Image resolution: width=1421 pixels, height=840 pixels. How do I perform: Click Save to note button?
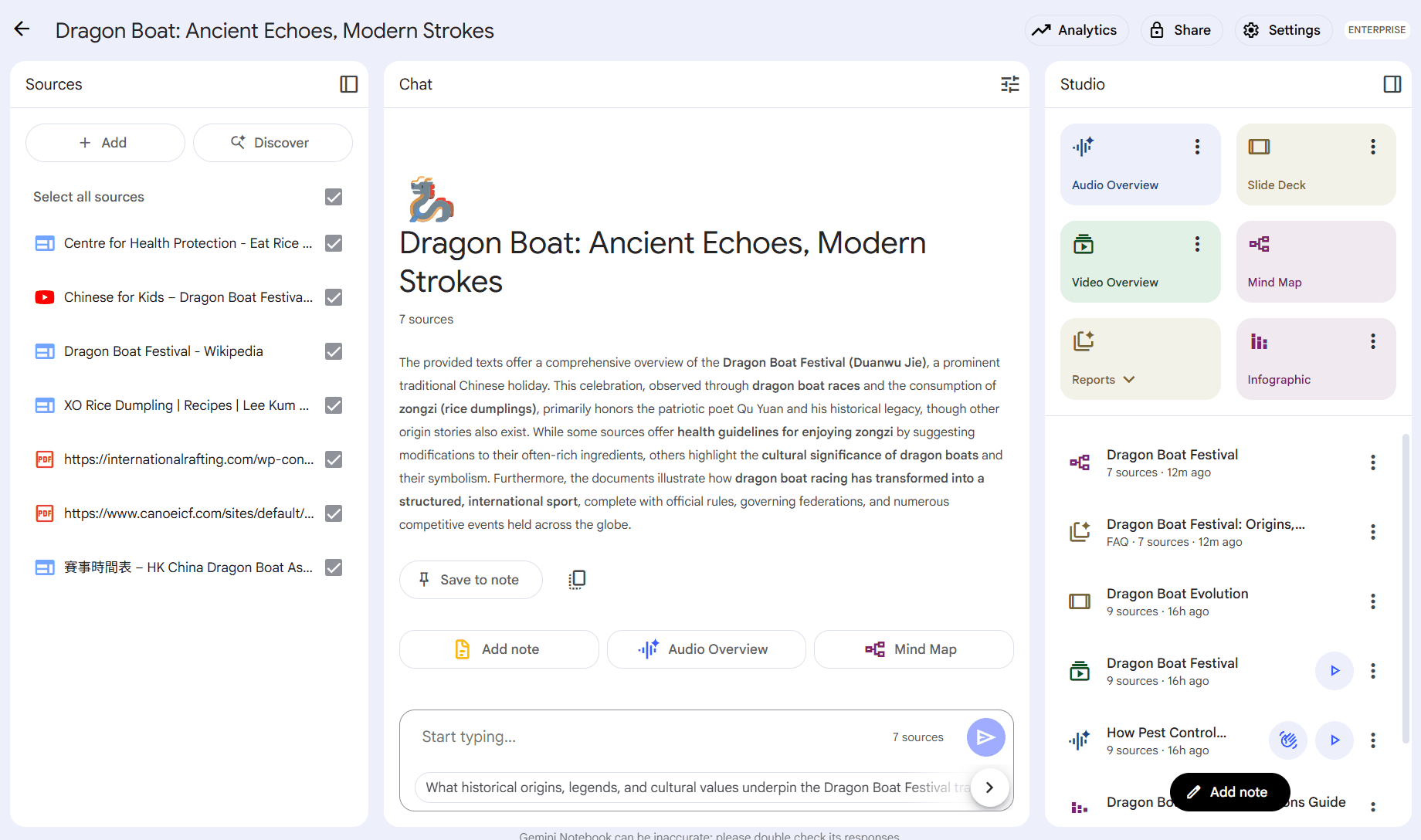pyautogui.click(x=470, y=580)
